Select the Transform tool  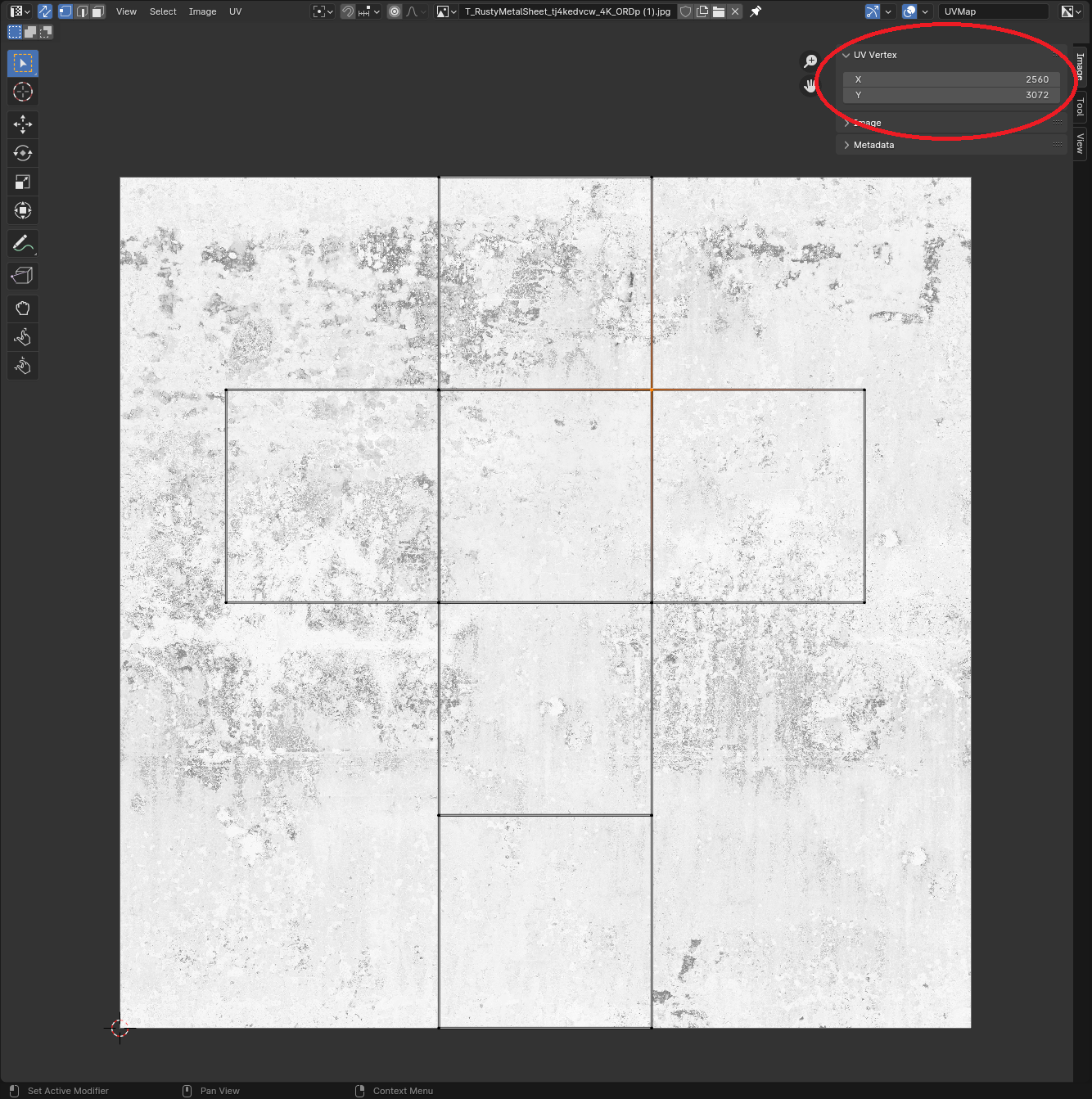23,210
